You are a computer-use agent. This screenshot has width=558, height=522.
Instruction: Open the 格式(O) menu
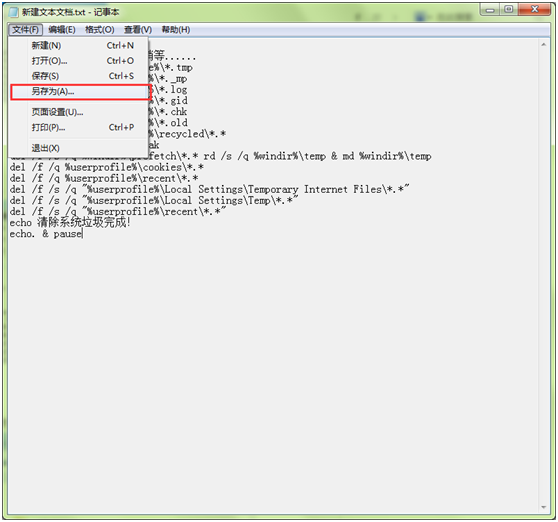100,30
